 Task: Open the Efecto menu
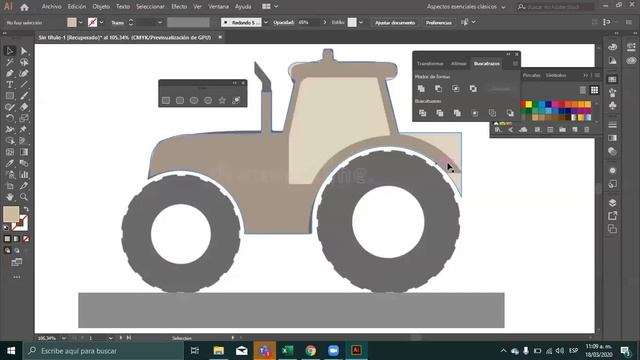(179, 7)
